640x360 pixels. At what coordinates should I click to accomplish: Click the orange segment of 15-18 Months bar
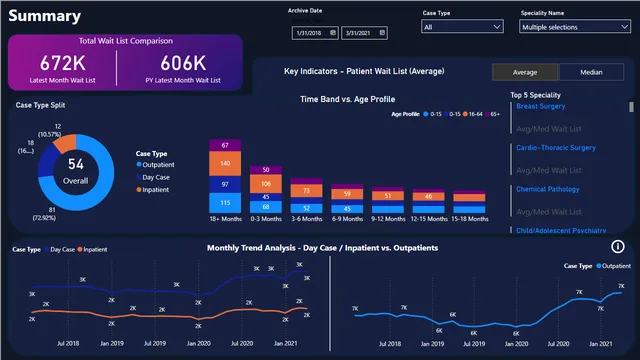point(469,198)
